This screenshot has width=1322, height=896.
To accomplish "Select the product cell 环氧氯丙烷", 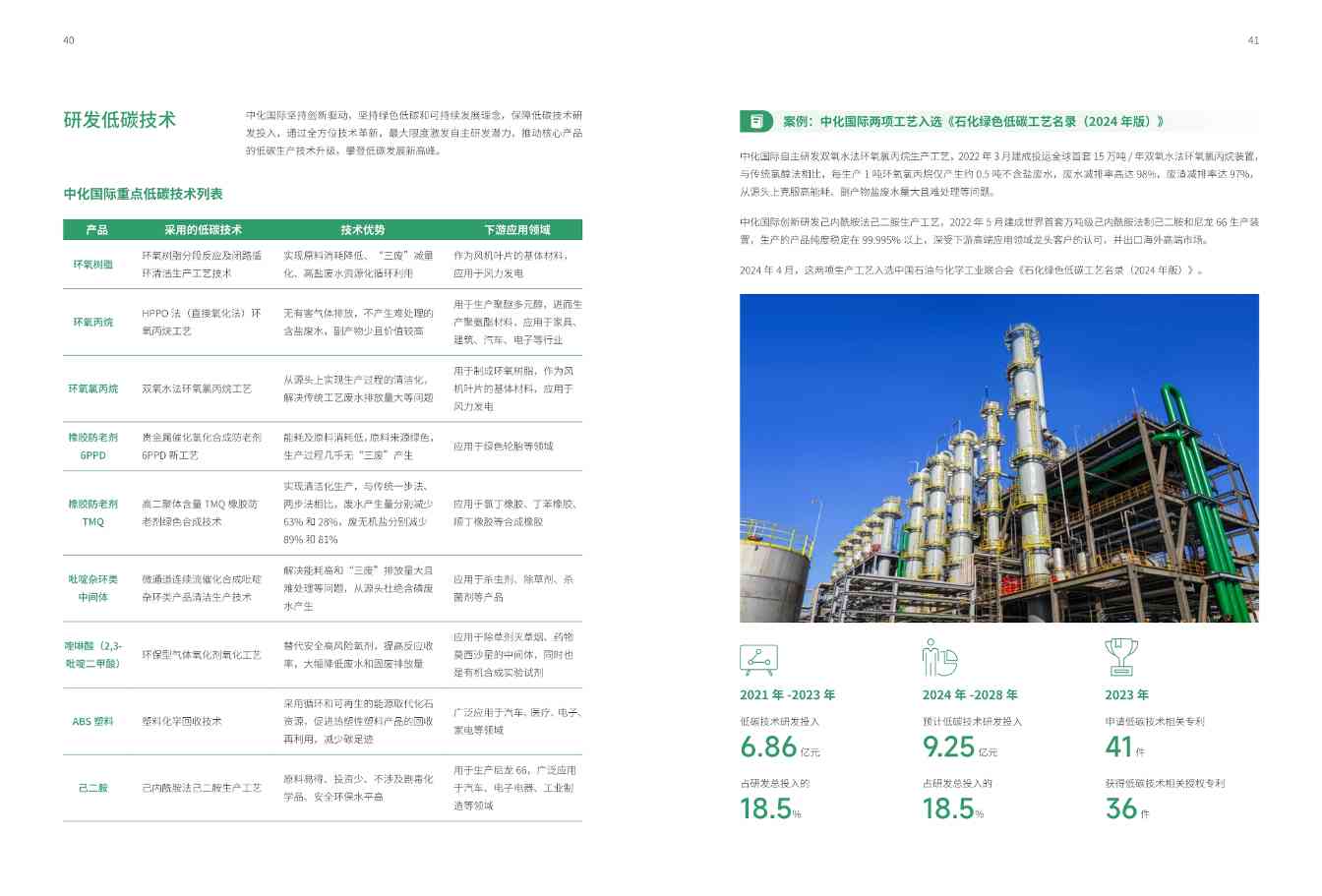I will [93, 388].
